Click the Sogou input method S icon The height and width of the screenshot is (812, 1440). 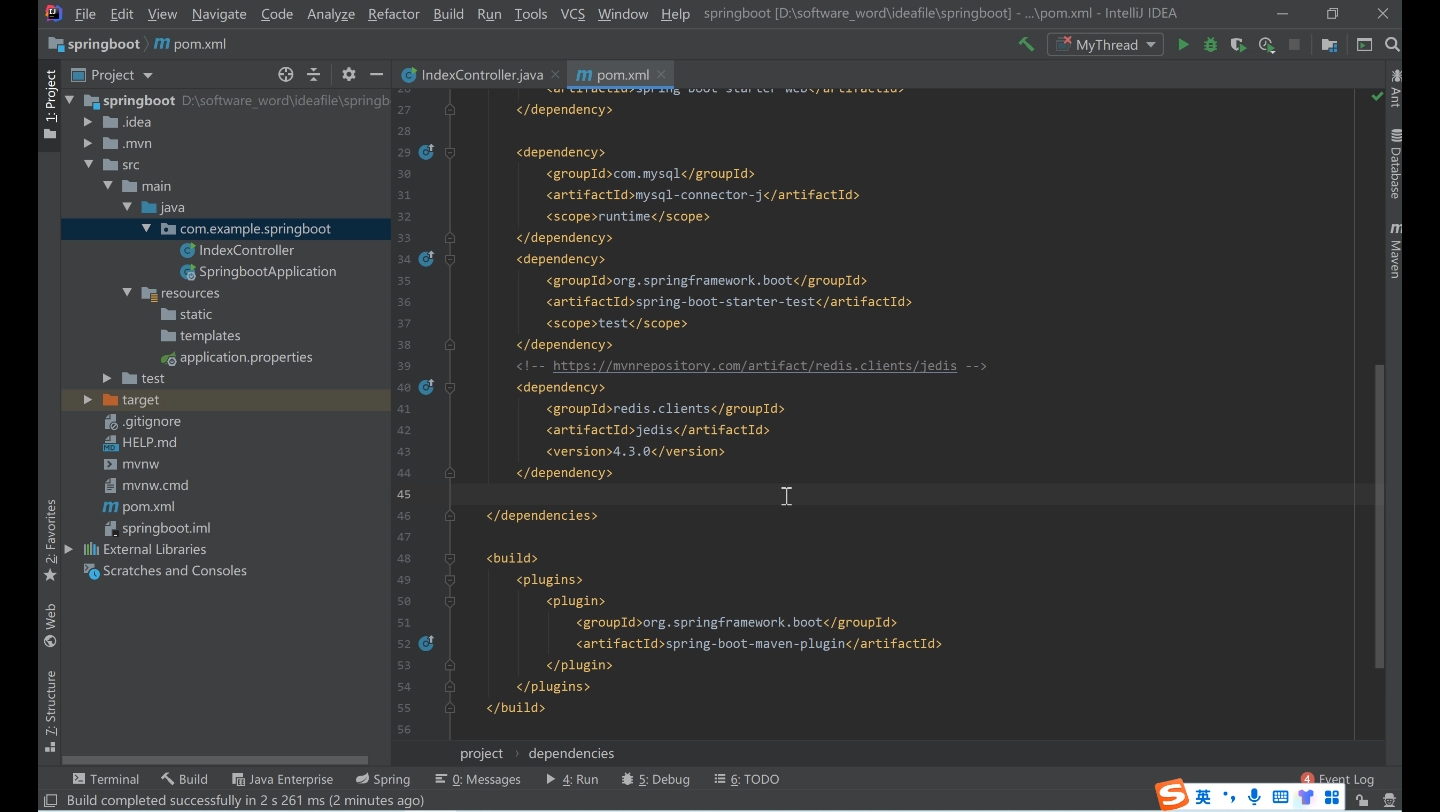(1172, 796)
